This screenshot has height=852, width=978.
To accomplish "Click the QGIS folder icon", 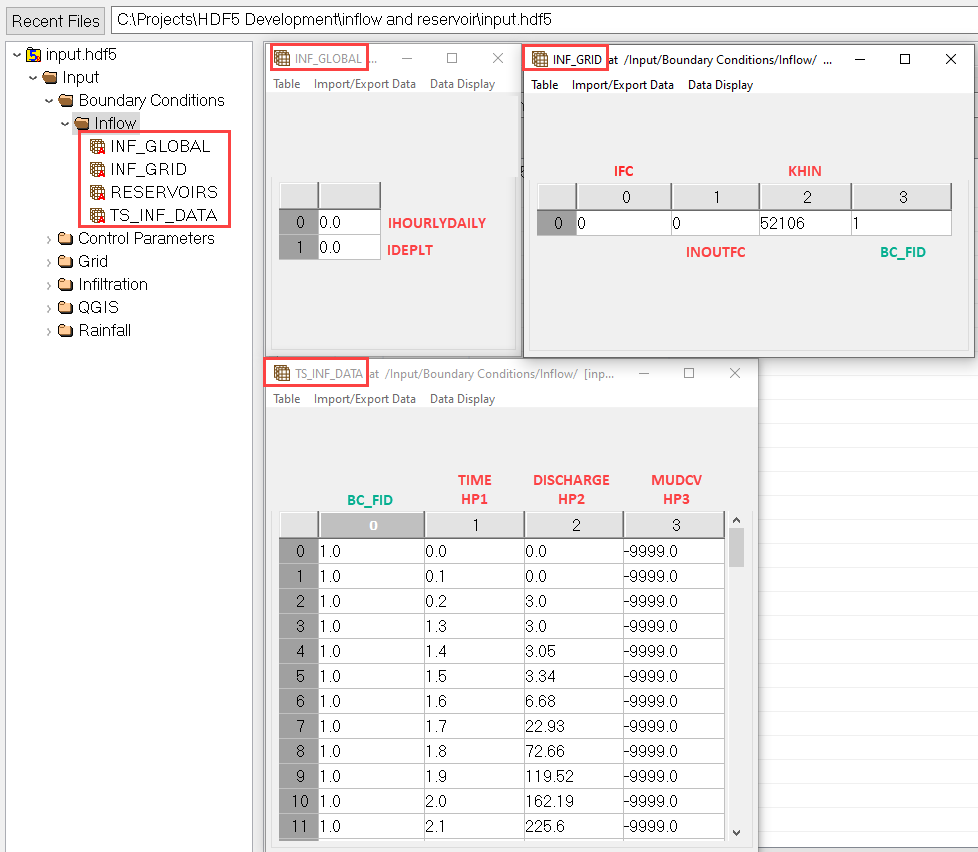I will [x=65, y=308].
